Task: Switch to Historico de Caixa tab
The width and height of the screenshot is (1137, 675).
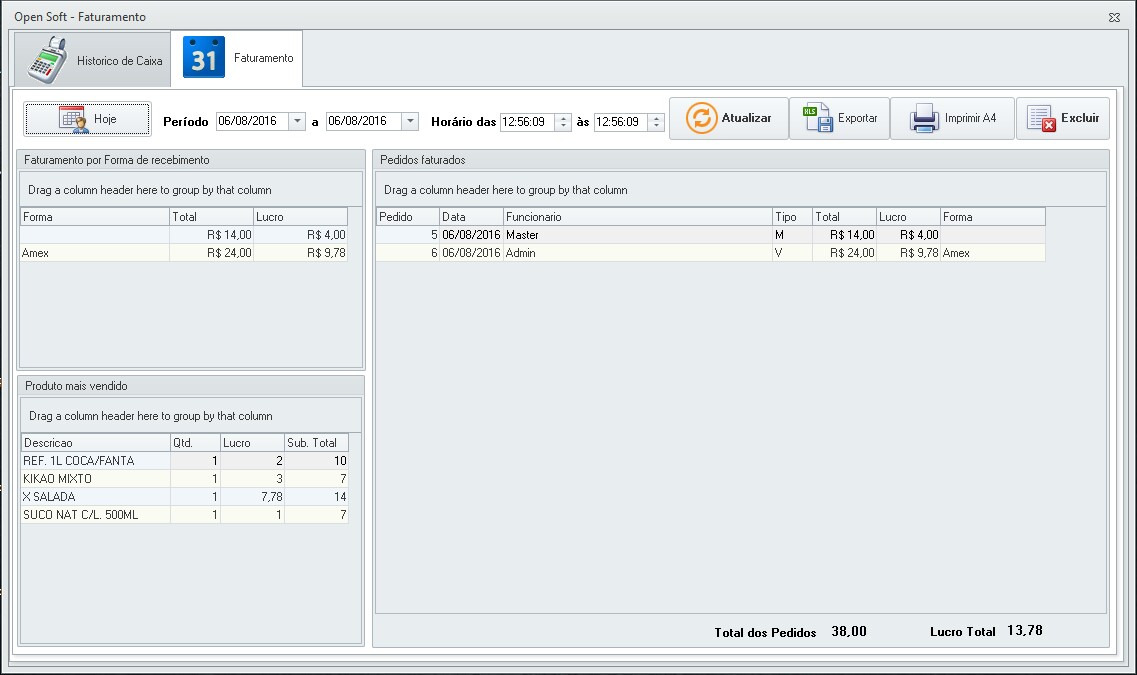Action: tap(119, 61)
